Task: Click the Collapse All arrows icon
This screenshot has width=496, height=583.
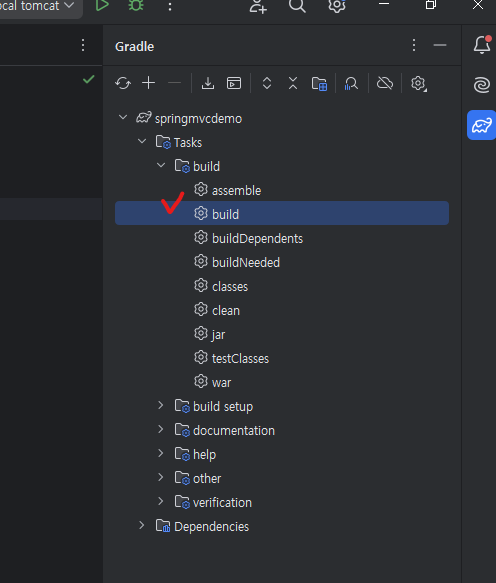Action: 293,83
